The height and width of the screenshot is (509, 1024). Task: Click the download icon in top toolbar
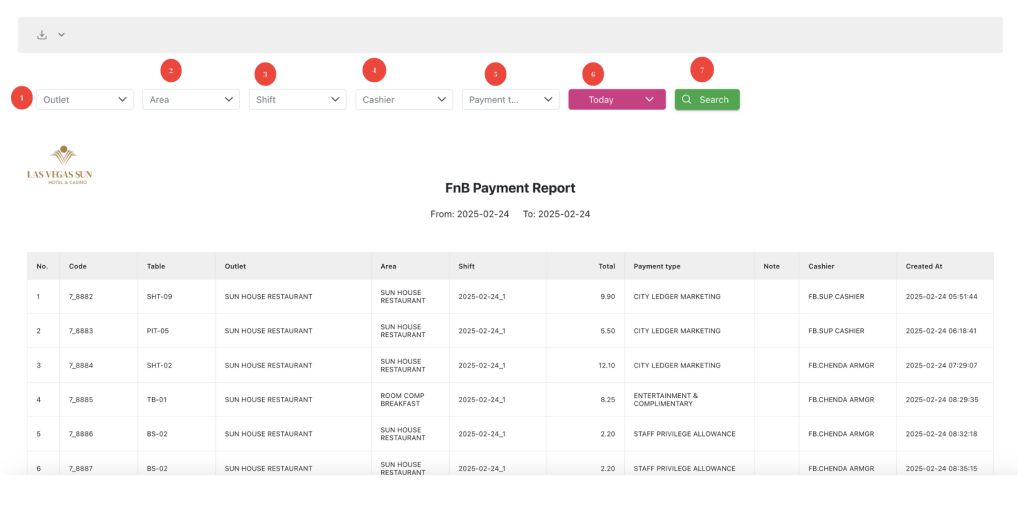pyautogui.click(x=42, y=35)
